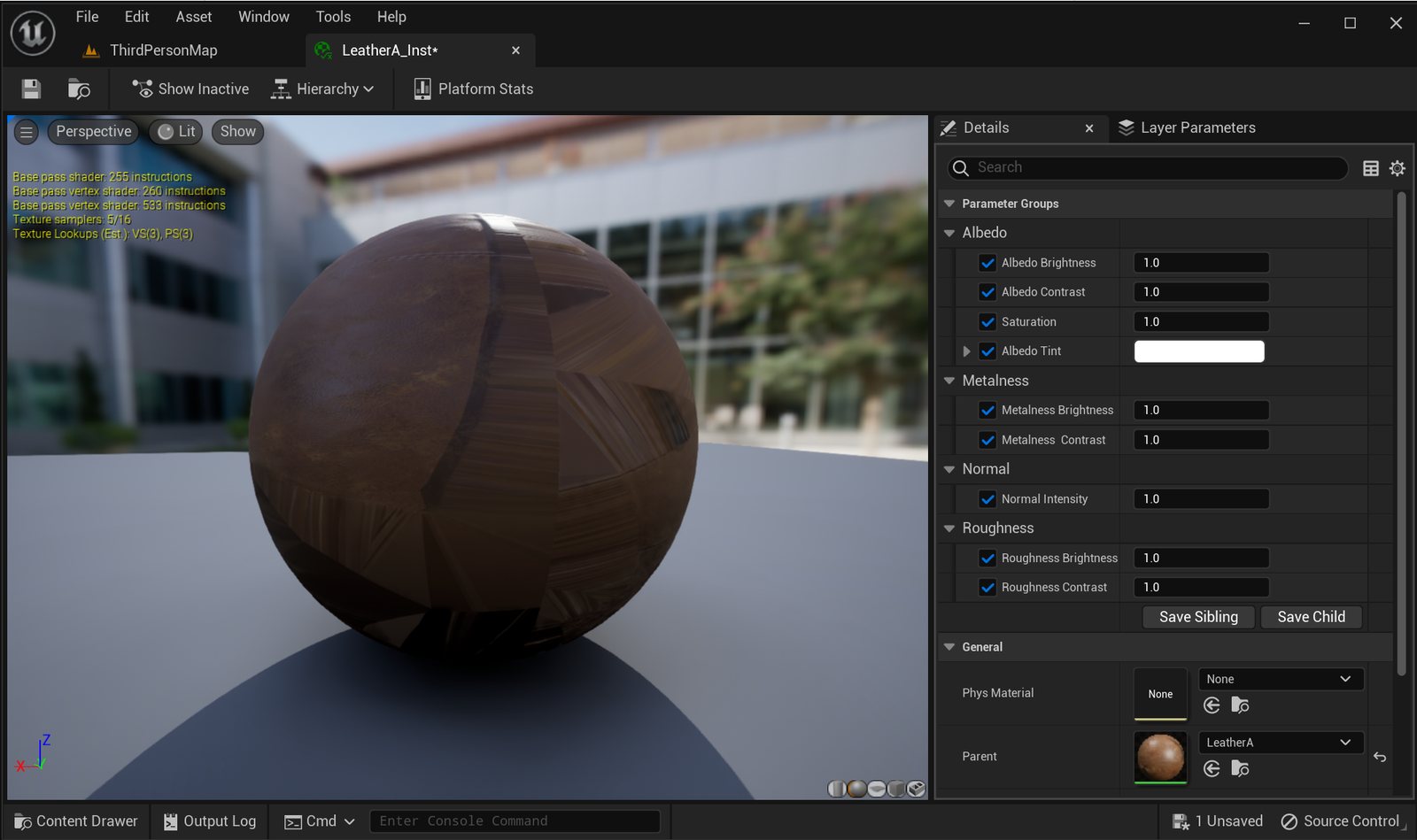Uncheck Albedo Brightness override
The height and width of the screenshot is (840, 1417).
(987, 263)
